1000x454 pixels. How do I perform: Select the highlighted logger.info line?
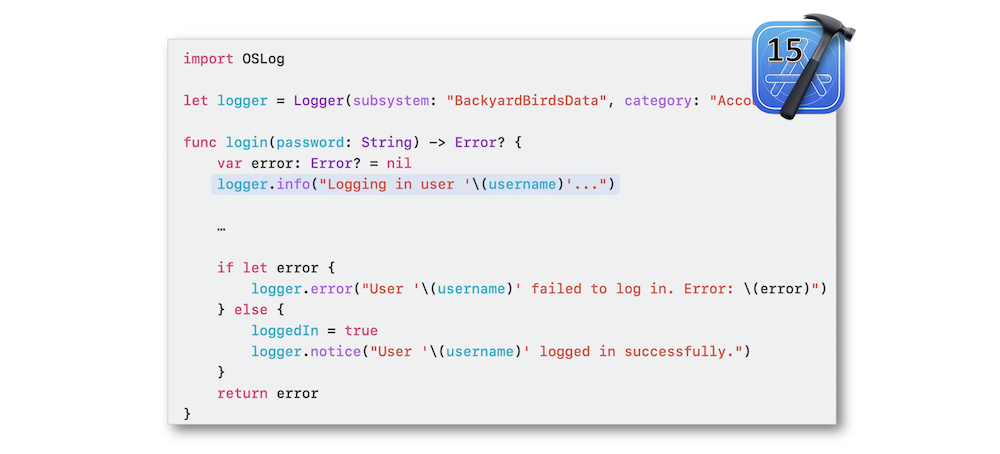click(x=415, y=185)
